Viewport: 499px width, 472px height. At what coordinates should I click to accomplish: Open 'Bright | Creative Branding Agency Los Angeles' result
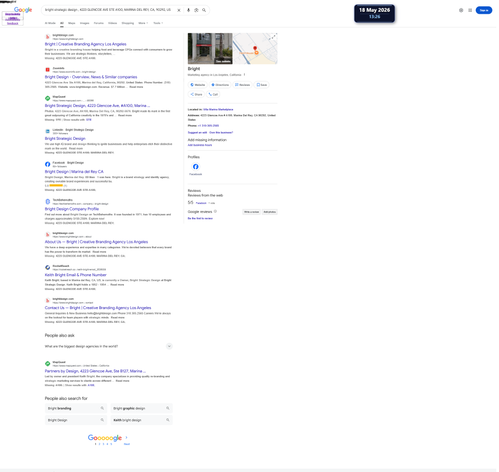pos(86,44)
